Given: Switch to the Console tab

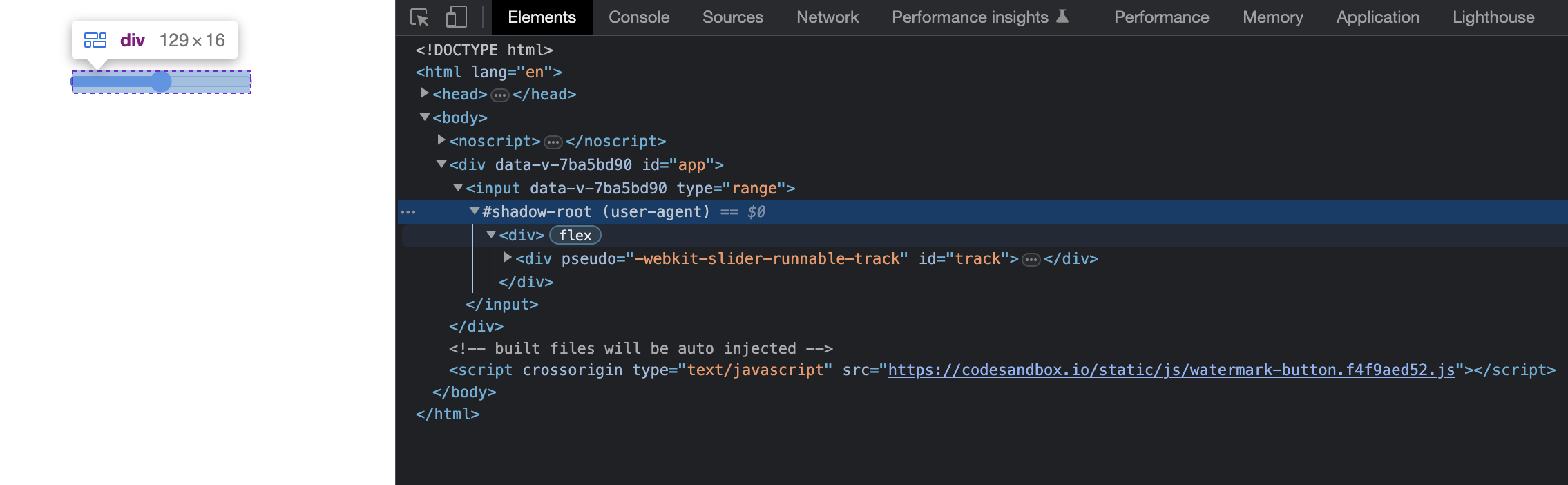Looking at the screenshot, I should click(639, 17).
